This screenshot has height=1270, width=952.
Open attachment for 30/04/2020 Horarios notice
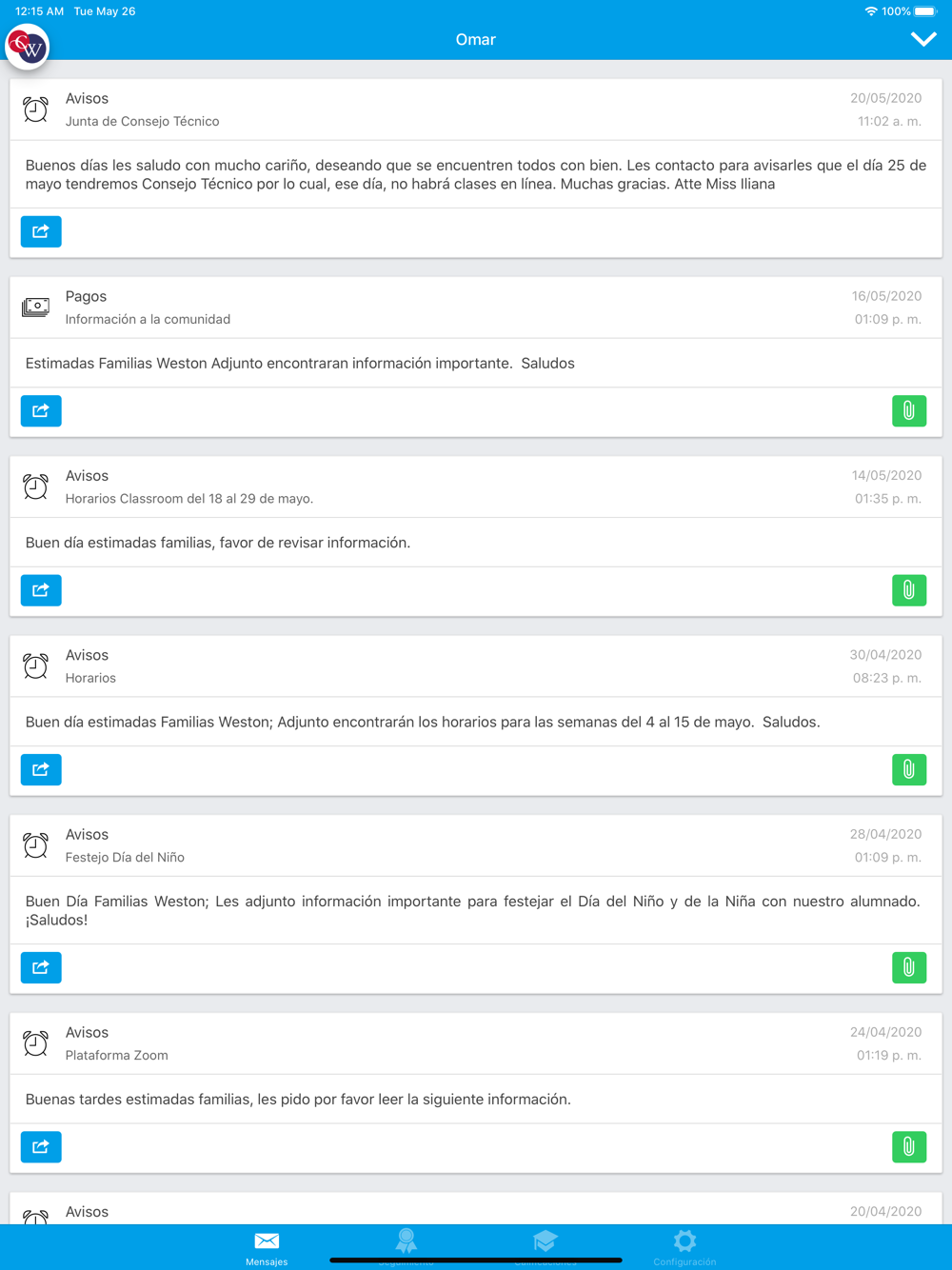(909, 769)
